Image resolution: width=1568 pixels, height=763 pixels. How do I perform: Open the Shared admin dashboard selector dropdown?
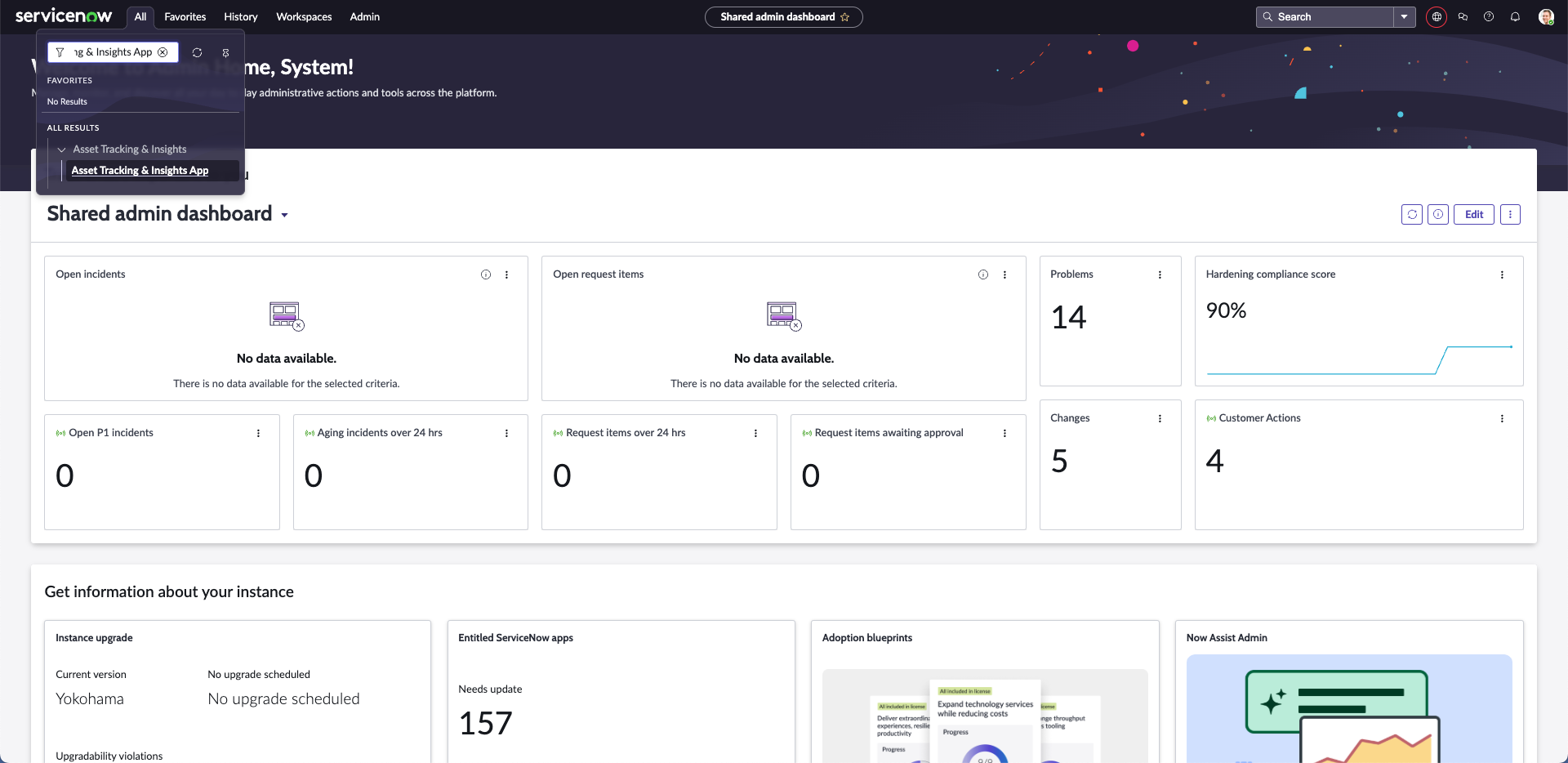coord(284,215)
